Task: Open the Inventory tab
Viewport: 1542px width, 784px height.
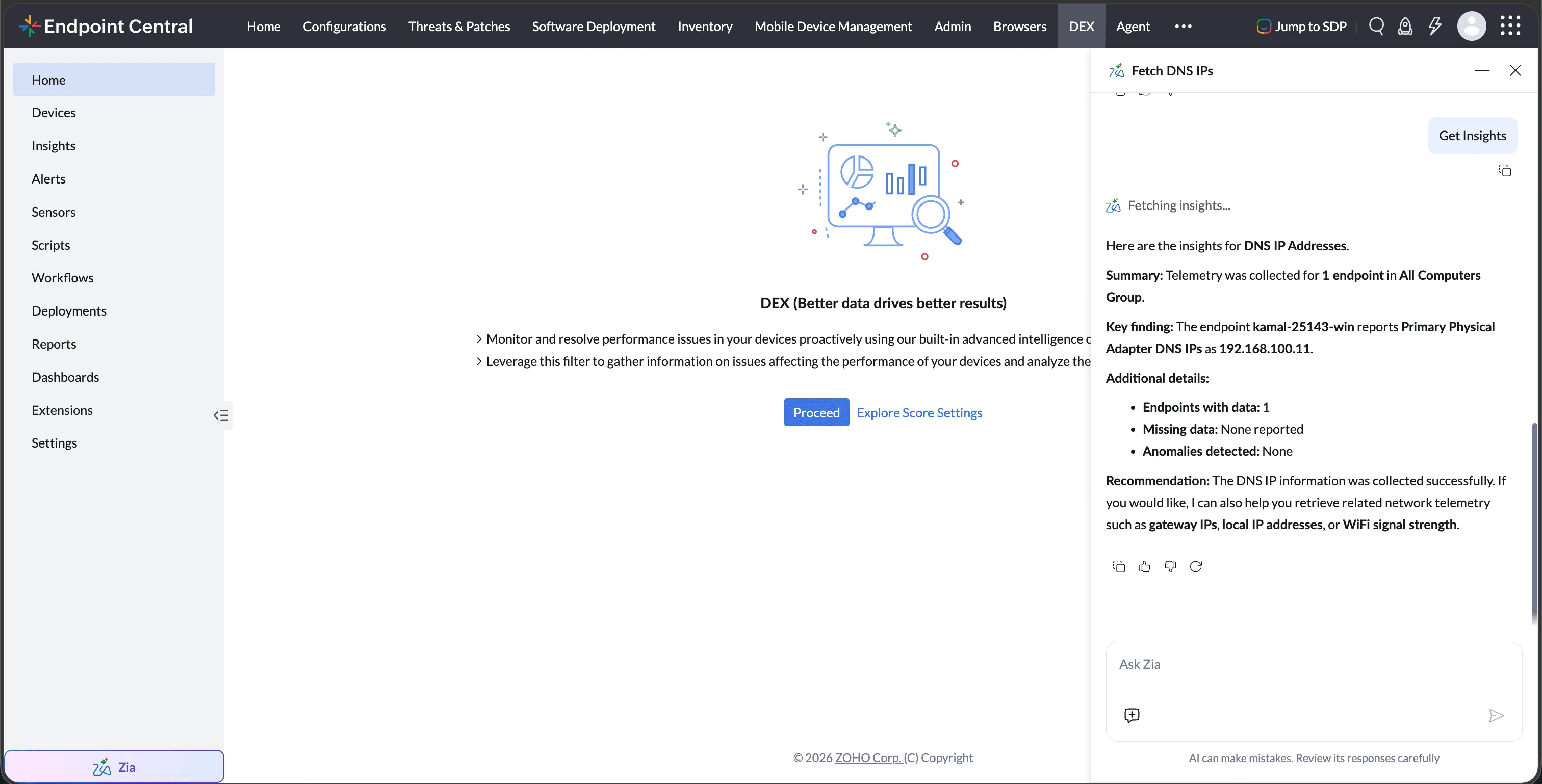Action: click(x=705, y=27)
